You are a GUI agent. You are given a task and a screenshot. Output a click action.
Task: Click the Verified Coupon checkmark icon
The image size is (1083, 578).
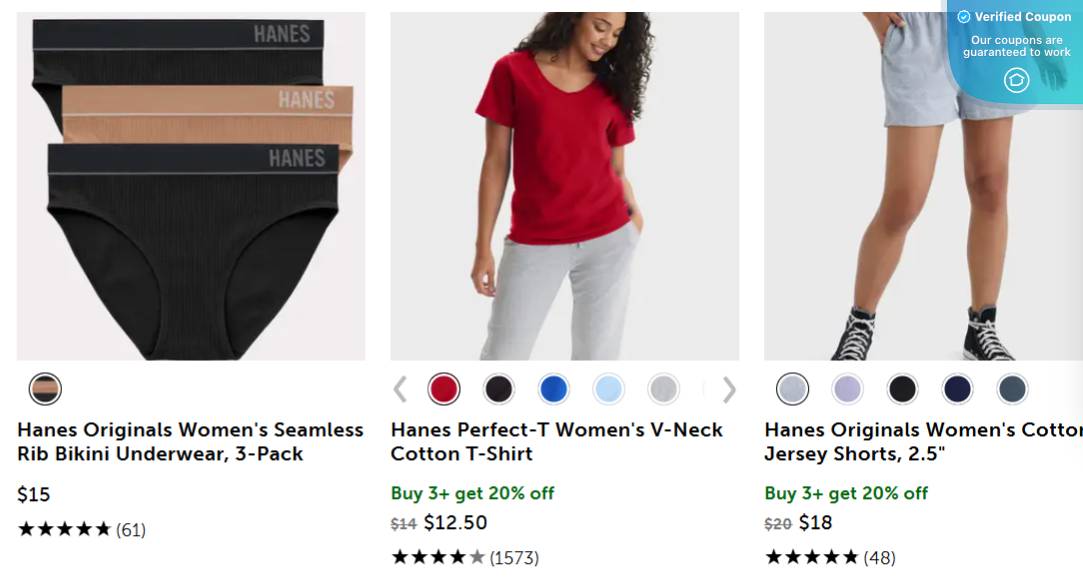click(x=963, y=17)
